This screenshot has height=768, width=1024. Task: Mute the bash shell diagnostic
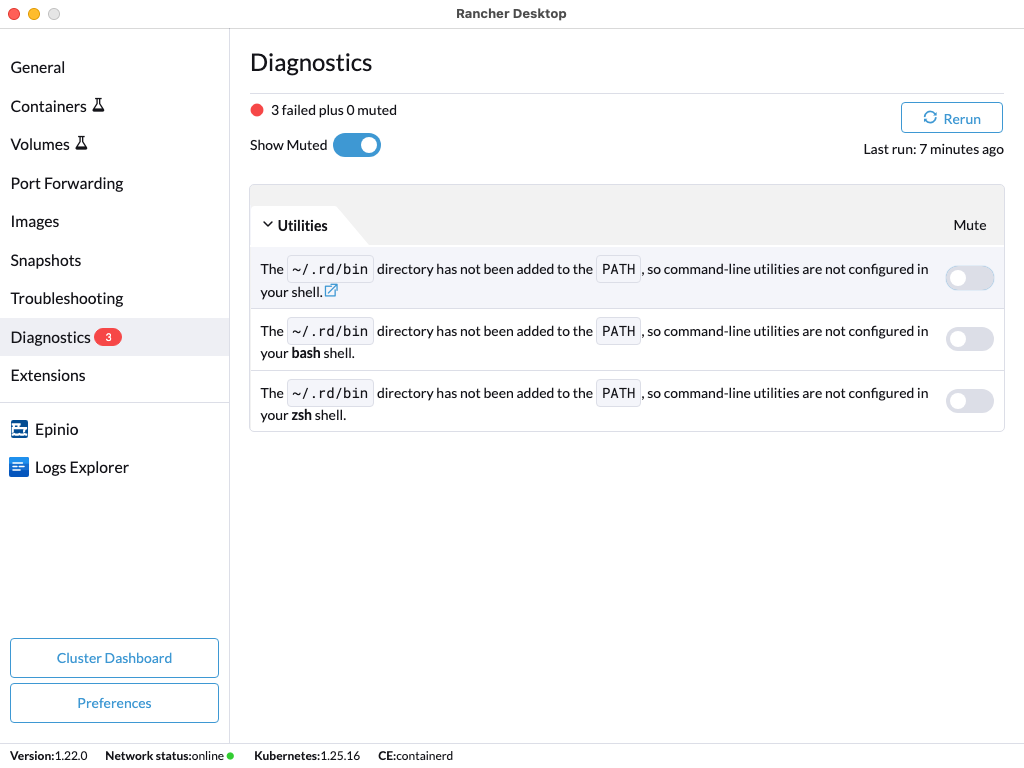point(969,340)
